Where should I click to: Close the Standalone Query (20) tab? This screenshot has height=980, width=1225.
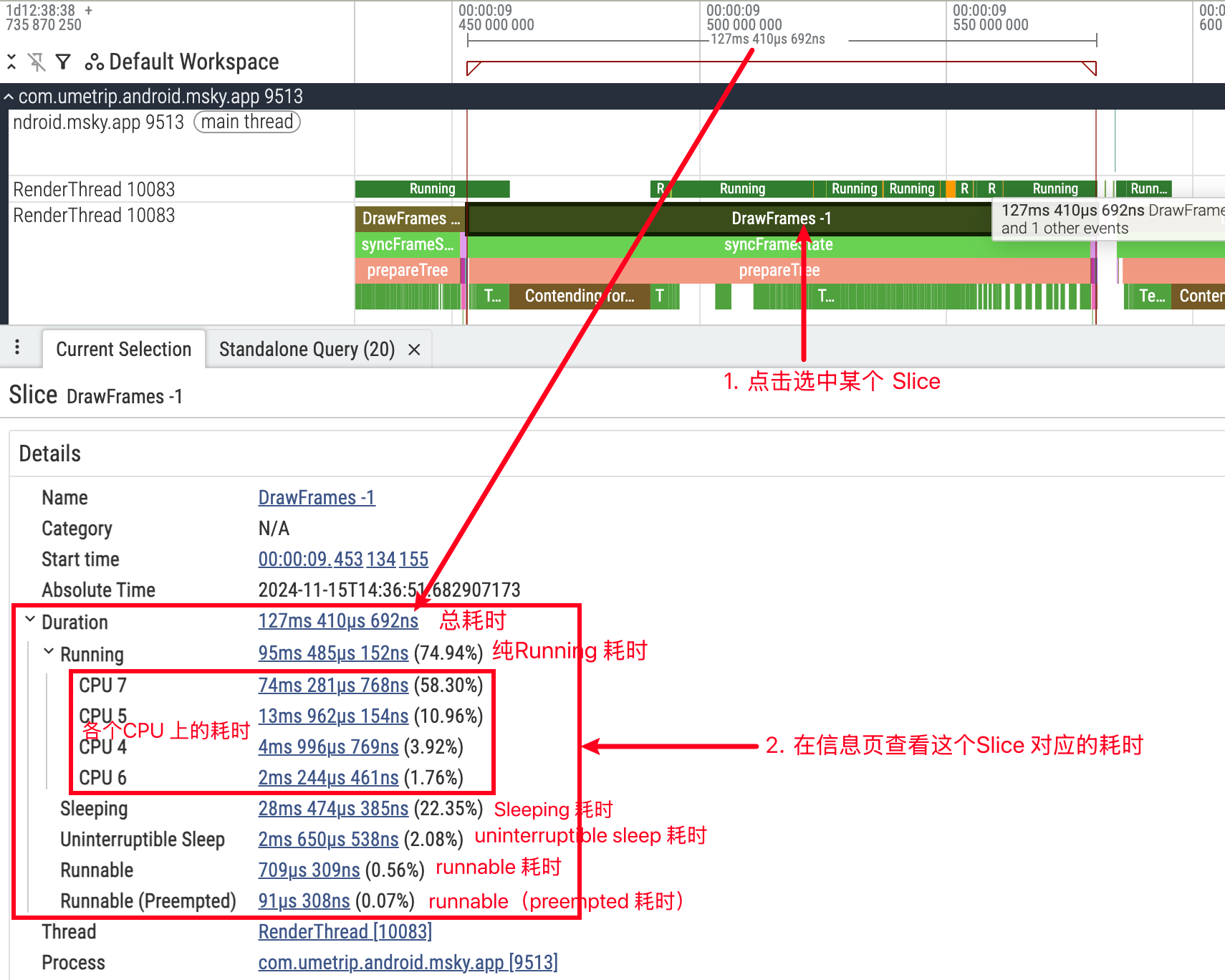(x=414, y=350)
